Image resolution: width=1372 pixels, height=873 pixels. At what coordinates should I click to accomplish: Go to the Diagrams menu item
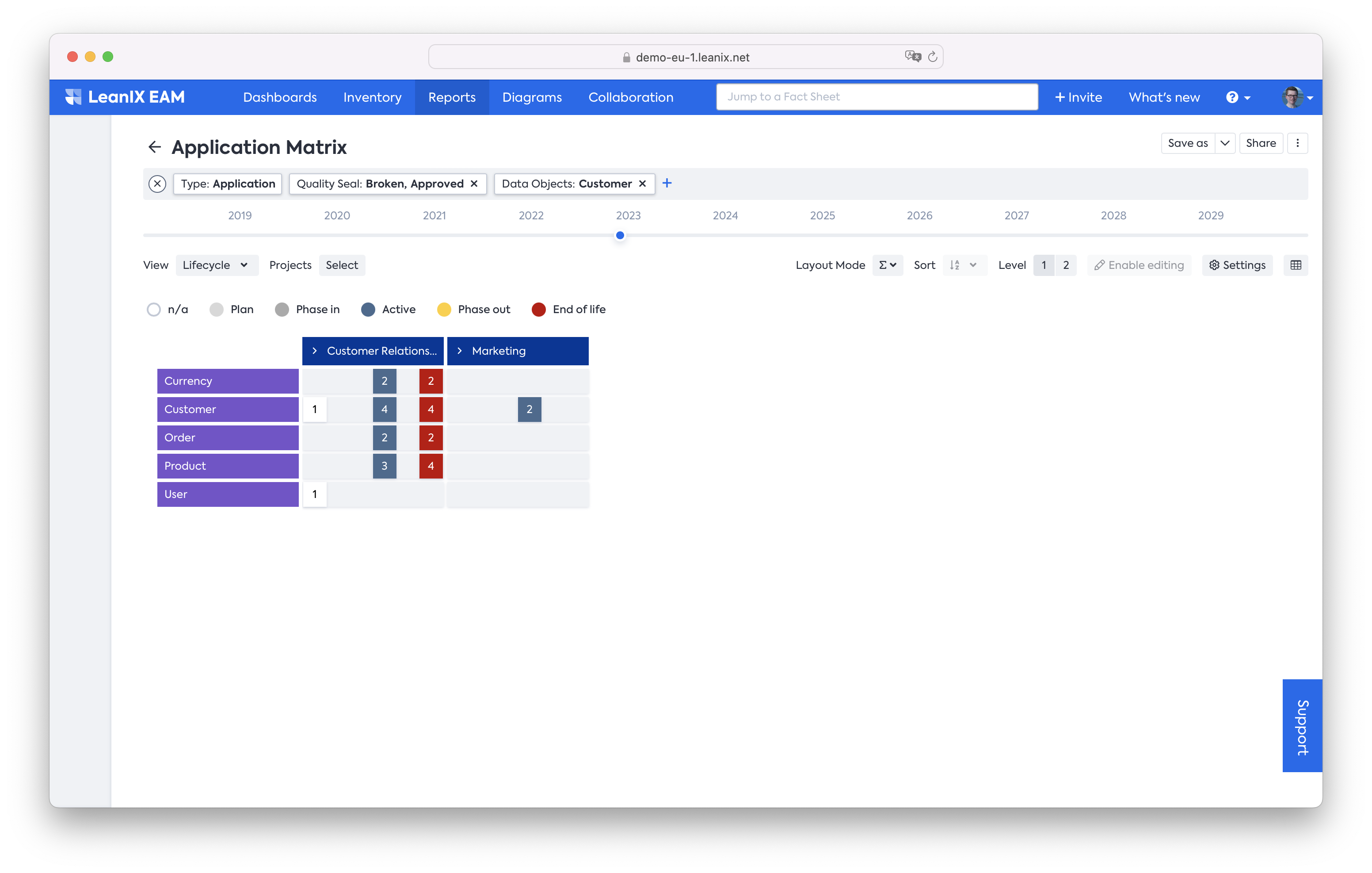point(532,97)
